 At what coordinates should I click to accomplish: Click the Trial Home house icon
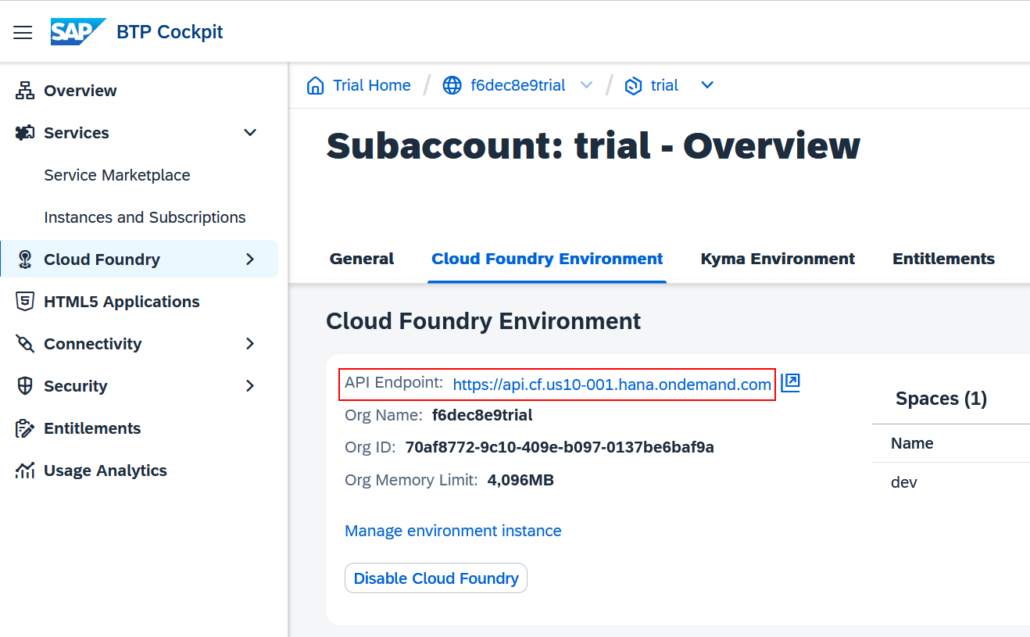(x=315, y=85)
